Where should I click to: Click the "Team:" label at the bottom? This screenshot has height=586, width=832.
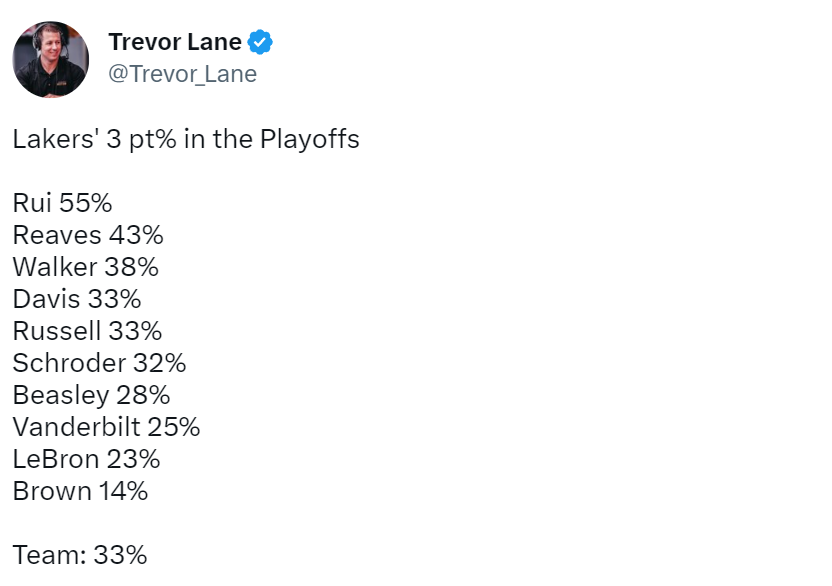(x=49, y=555)
